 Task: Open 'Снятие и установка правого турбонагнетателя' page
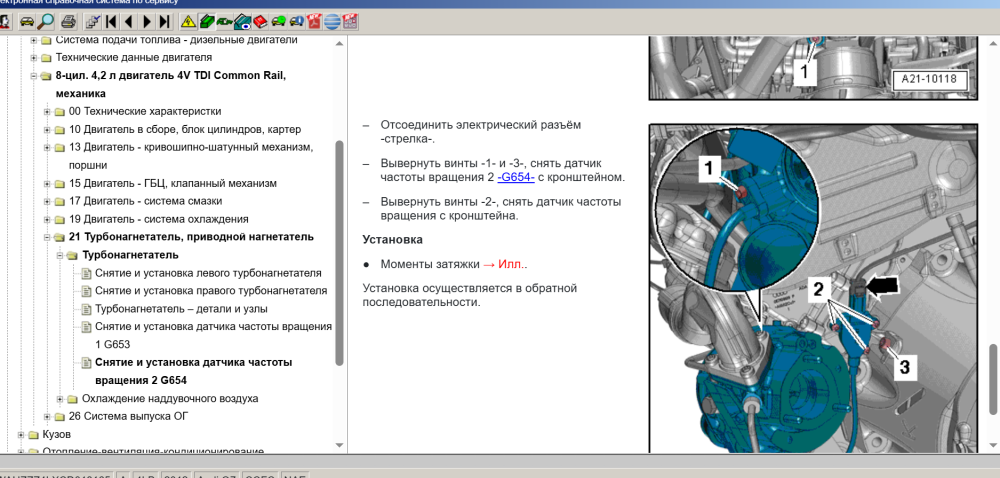pos(211,291)
